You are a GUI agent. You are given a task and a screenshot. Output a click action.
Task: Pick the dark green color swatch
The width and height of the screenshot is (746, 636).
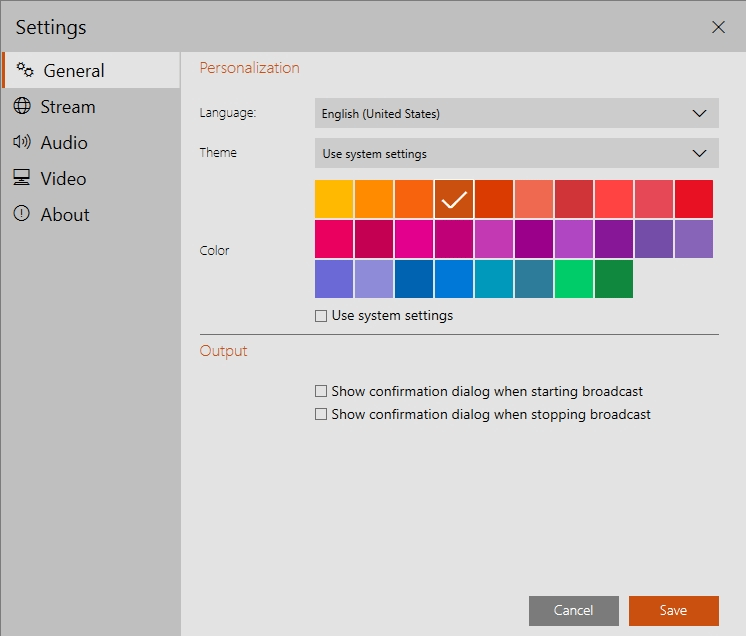coord(614,279)
